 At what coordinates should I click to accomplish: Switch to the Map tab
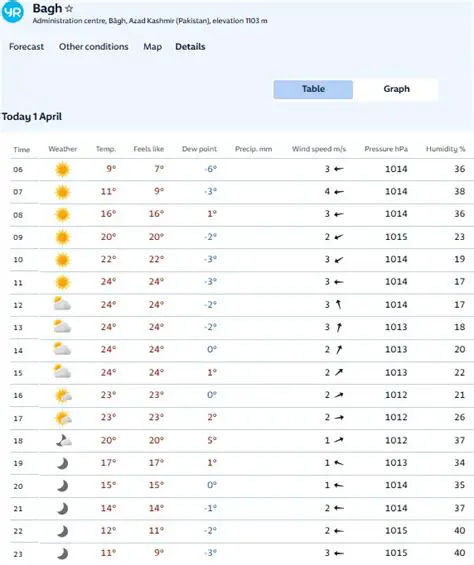[x=152, y=47]
